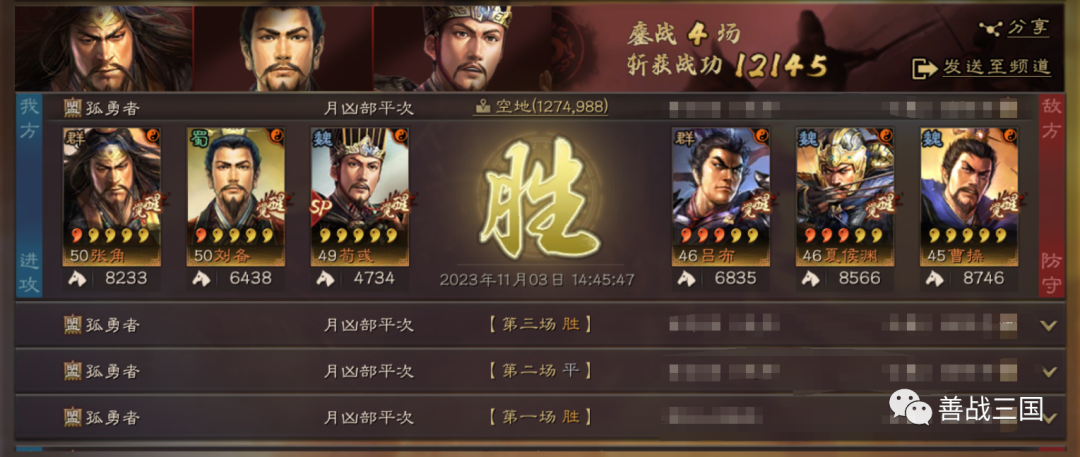Click the horse troop icon under 张角
This screenshot has height=457, width=1080.
click(77, 278)
